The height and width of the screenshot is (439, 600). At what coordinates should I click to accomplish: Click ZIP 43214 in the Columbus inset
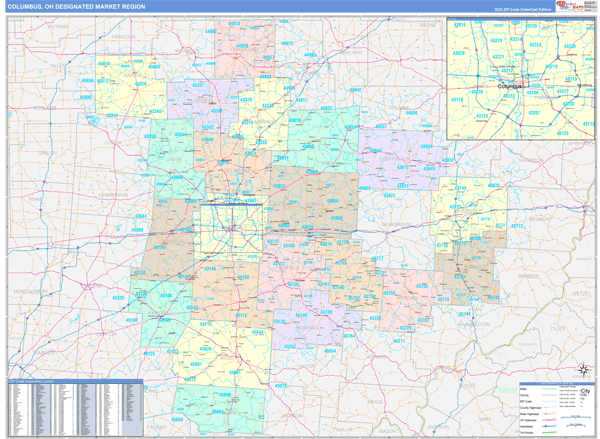(516, 39)
